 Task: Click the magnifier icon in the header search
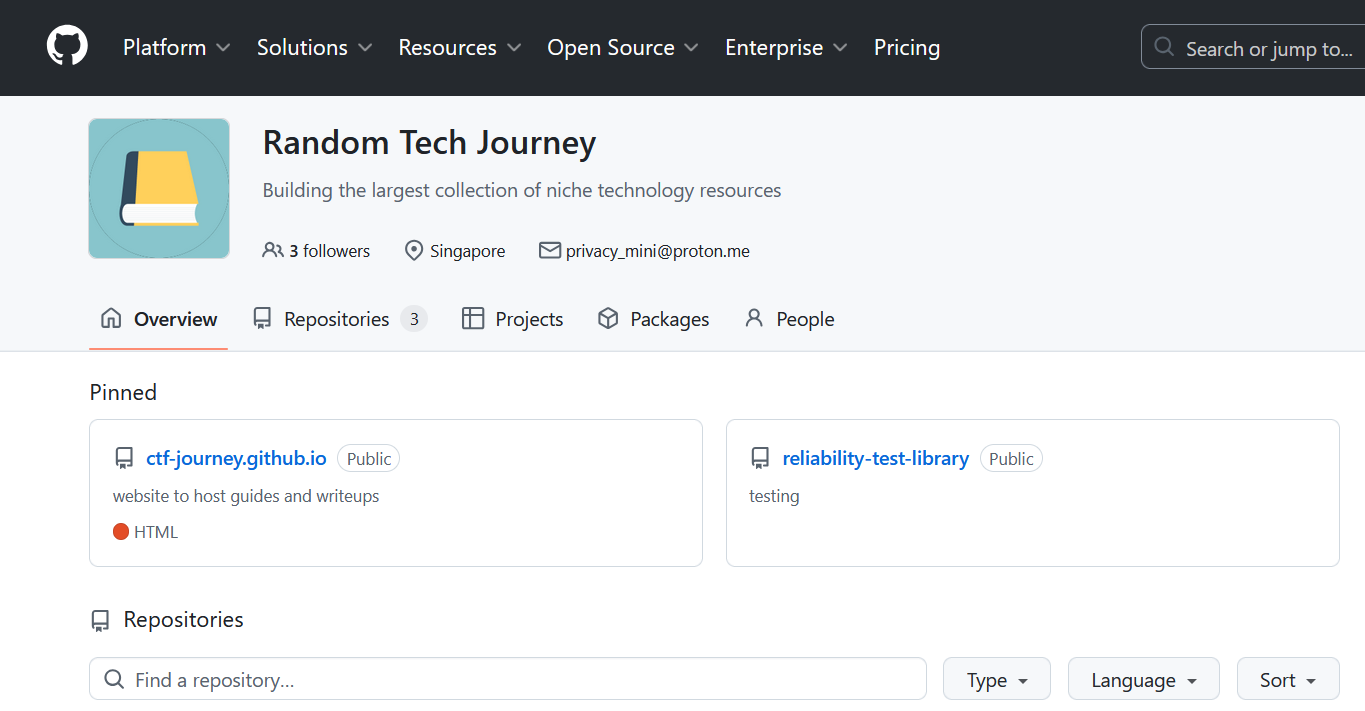pos(1163,47)
